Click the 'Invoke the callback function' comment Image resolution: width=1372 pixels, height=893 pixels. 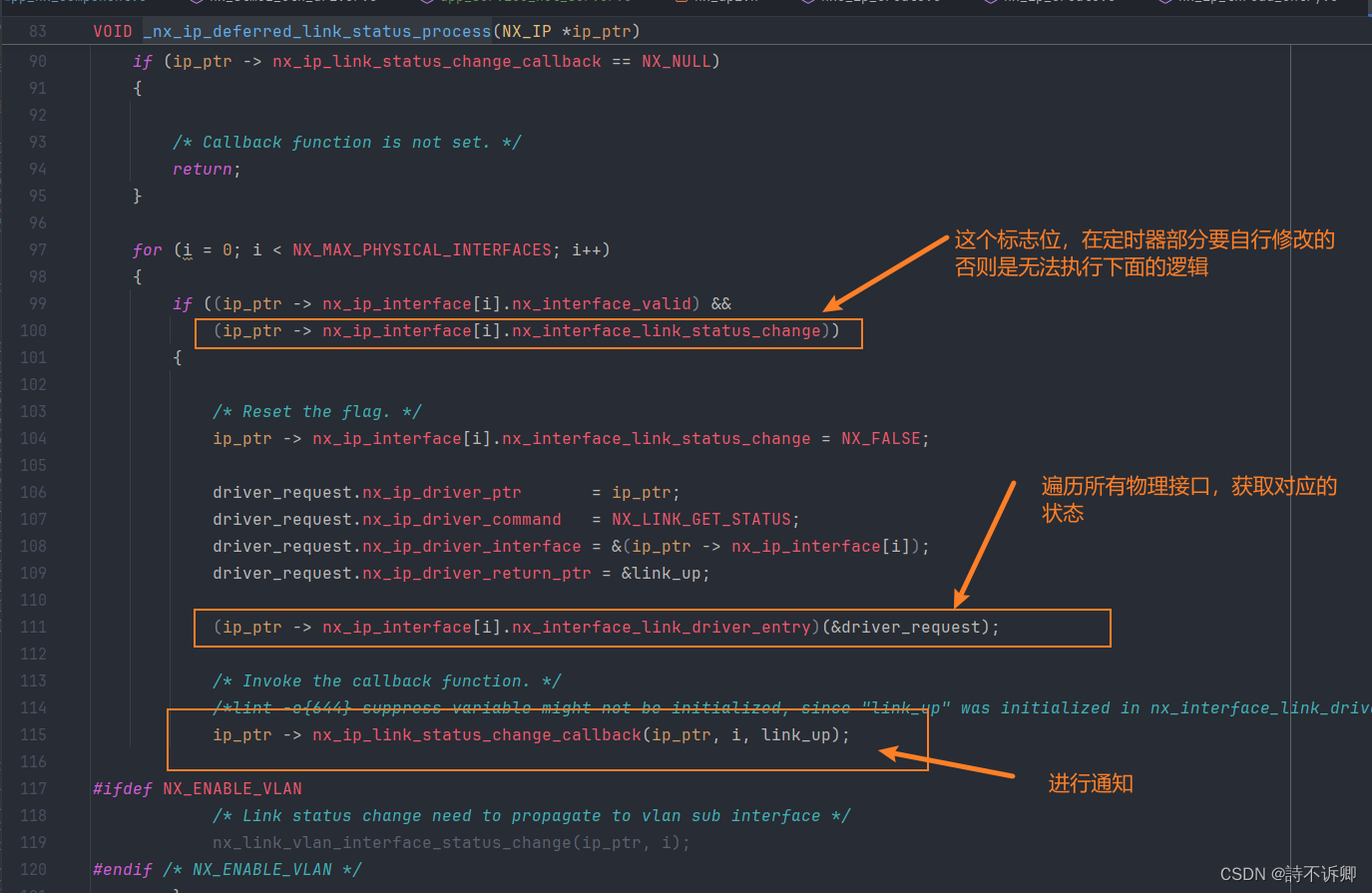point(387,680)
